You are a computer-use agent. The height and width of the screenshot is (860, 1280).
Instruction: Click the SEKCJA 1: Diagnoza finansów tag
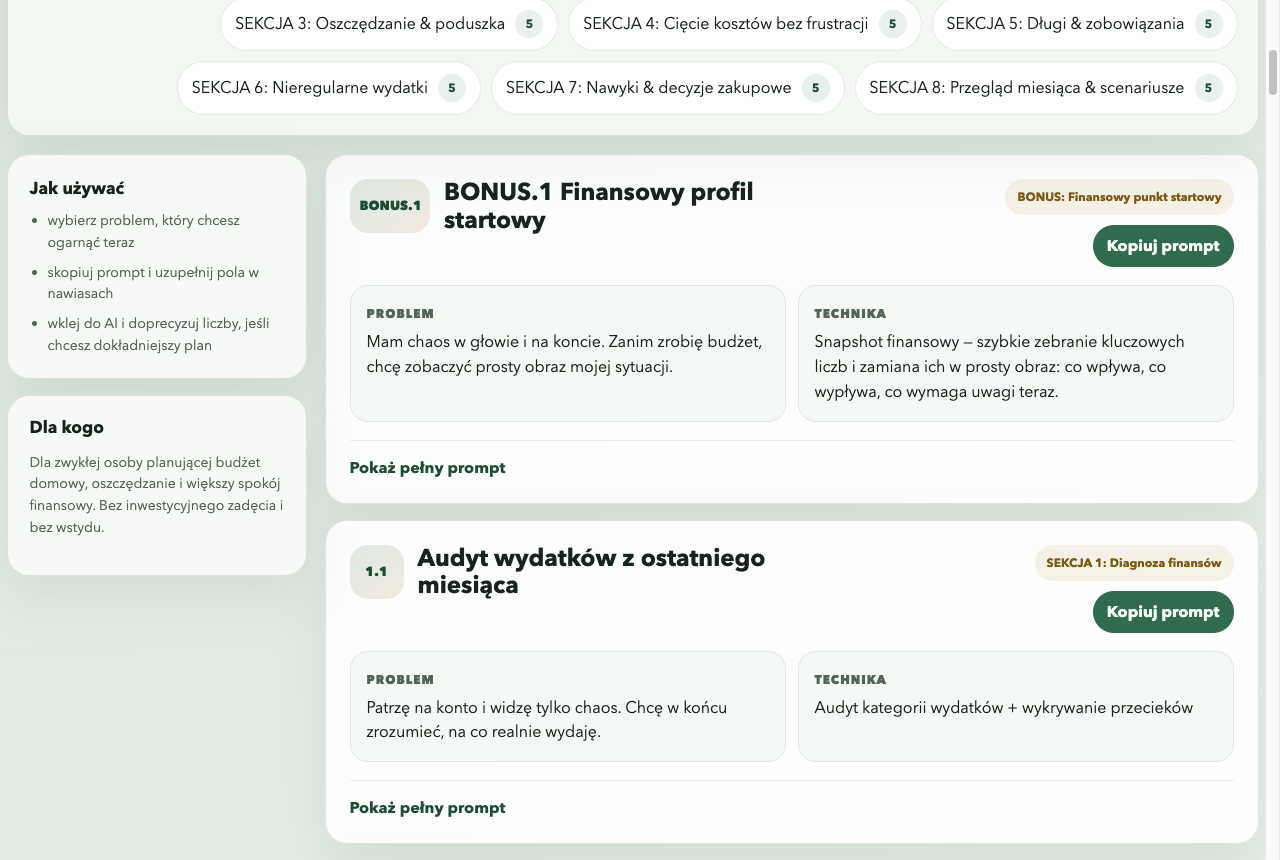click(x=1134, y=563)
